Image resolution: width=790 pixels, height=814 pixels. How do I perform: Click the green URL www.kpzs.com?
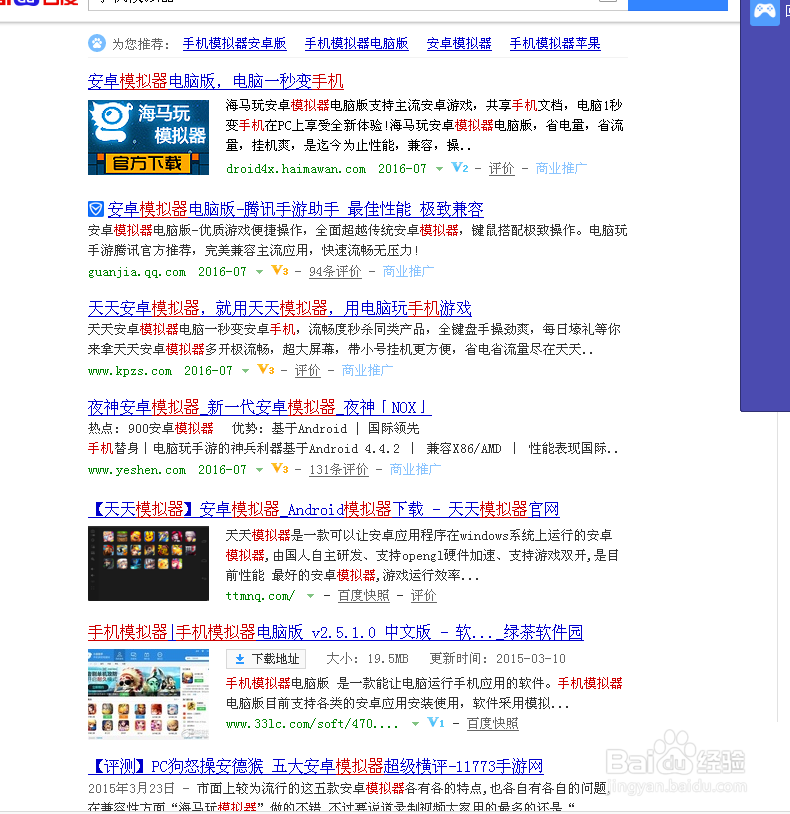click(x=130, y=371)
